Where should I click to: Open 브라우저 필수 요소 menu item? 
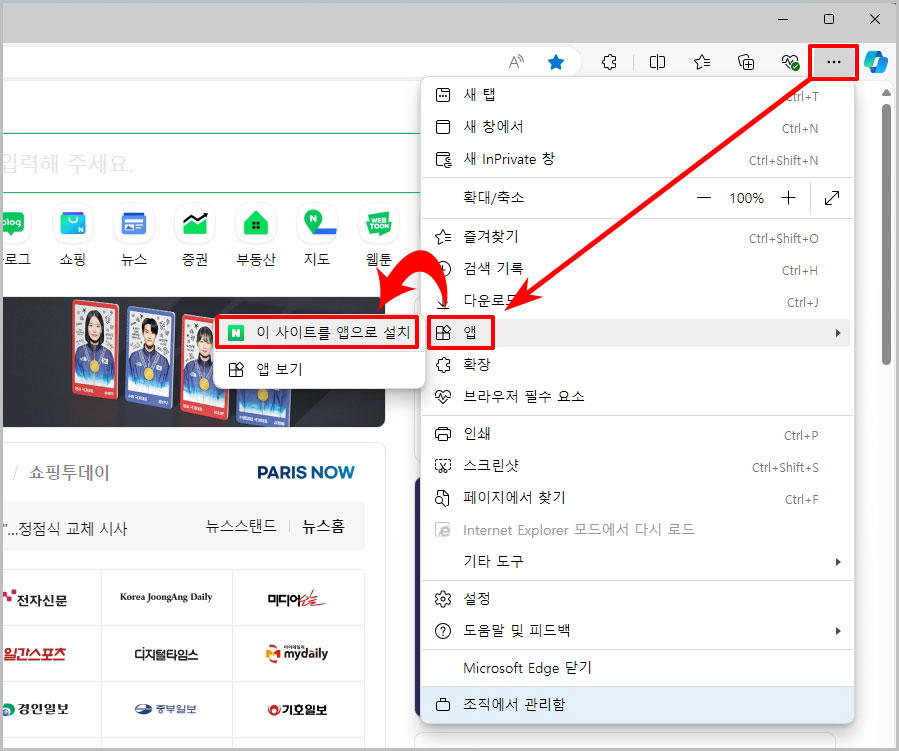636,397
